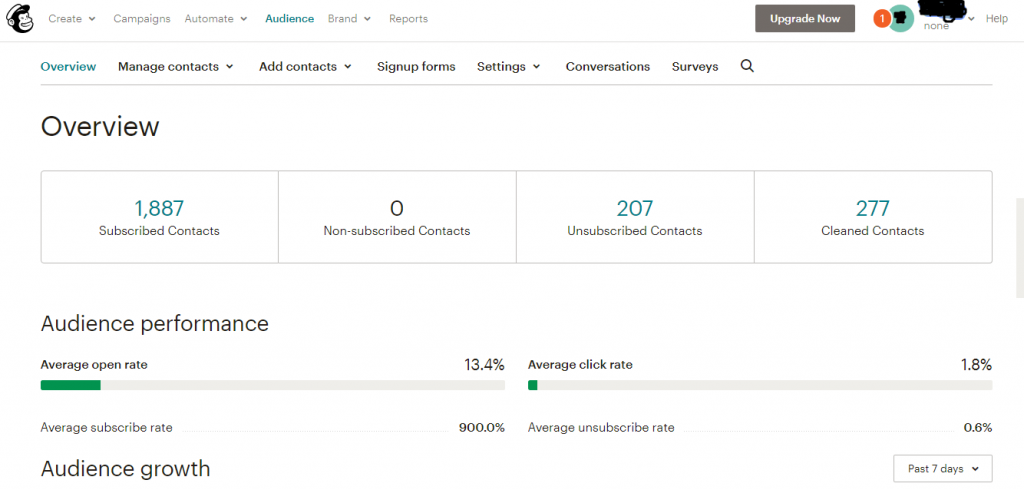Viewport: 1024px width, 490px height.
Task: Open the audience search magnifier icon
Action: pos(747,66)
